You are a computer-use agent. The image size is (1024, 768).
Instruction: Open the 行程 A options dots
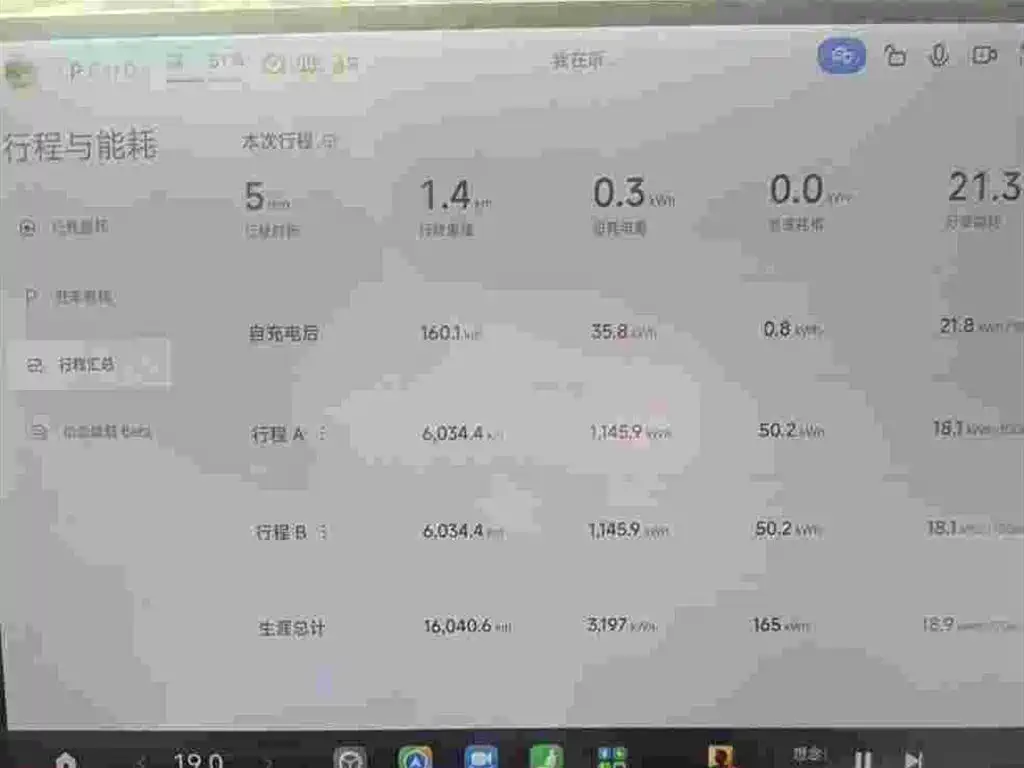click(322, 433)
